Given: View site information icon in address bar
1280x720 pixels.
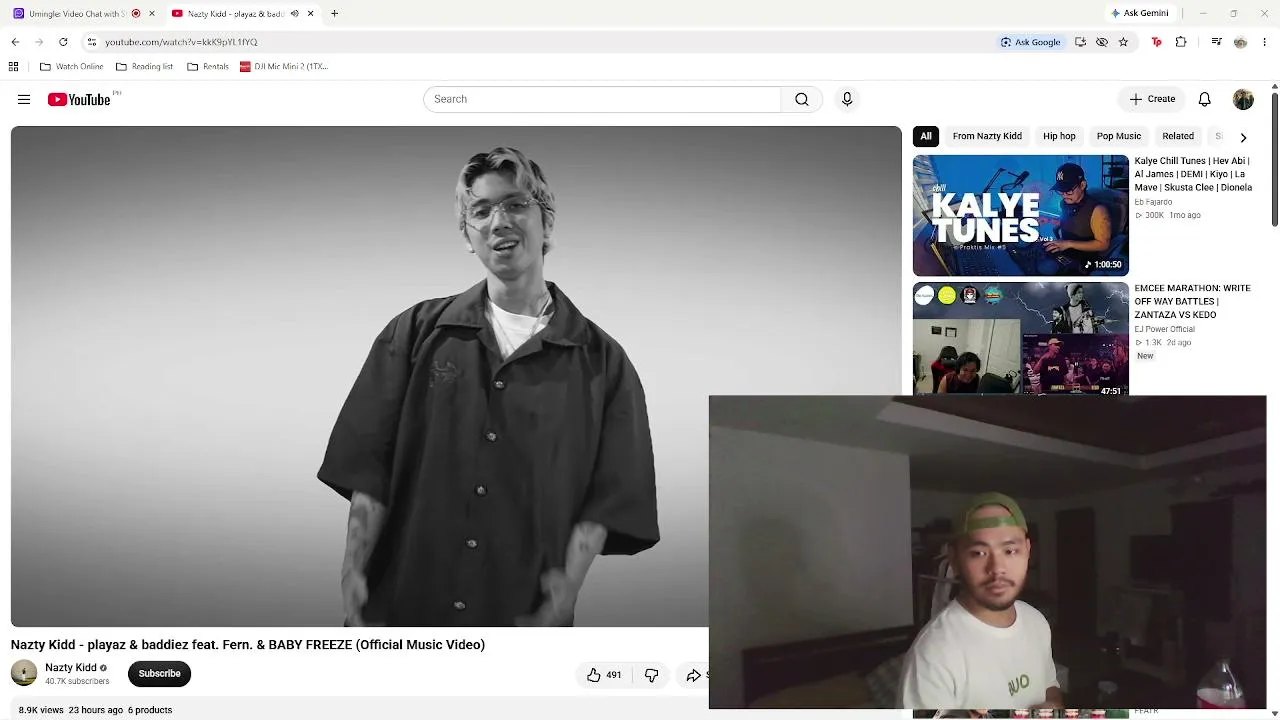Looking at the screenshot, I should click(91, 42).
